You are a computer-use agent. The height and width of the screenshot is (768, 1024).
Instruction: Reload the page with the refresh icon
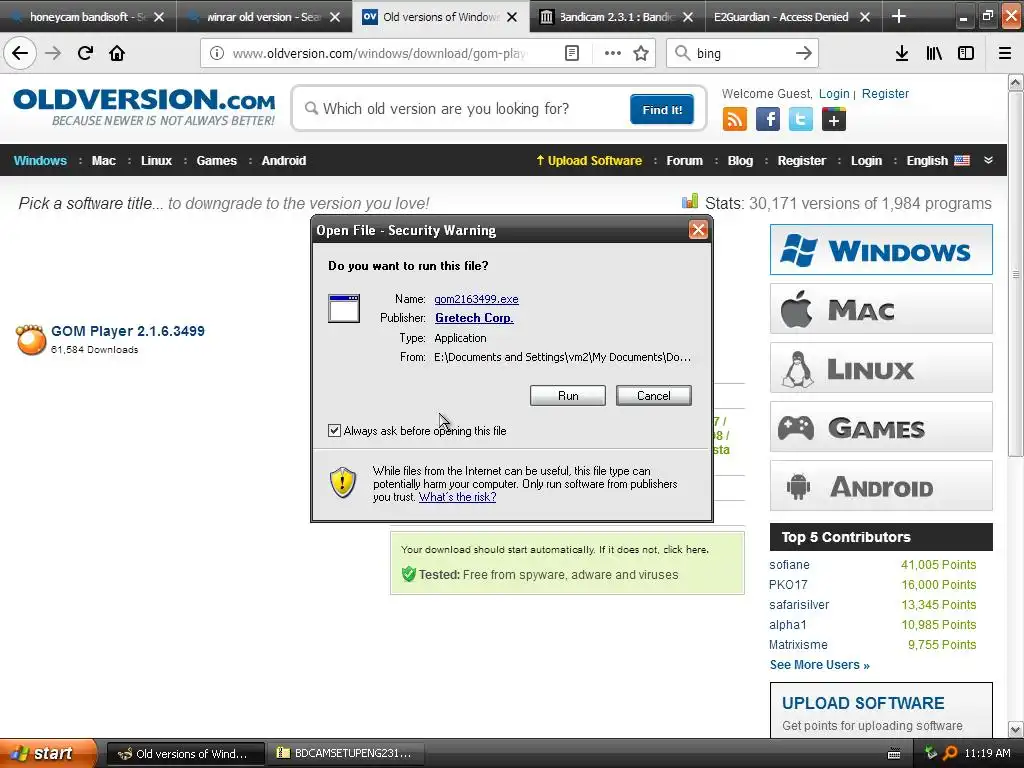pos(85,53)
